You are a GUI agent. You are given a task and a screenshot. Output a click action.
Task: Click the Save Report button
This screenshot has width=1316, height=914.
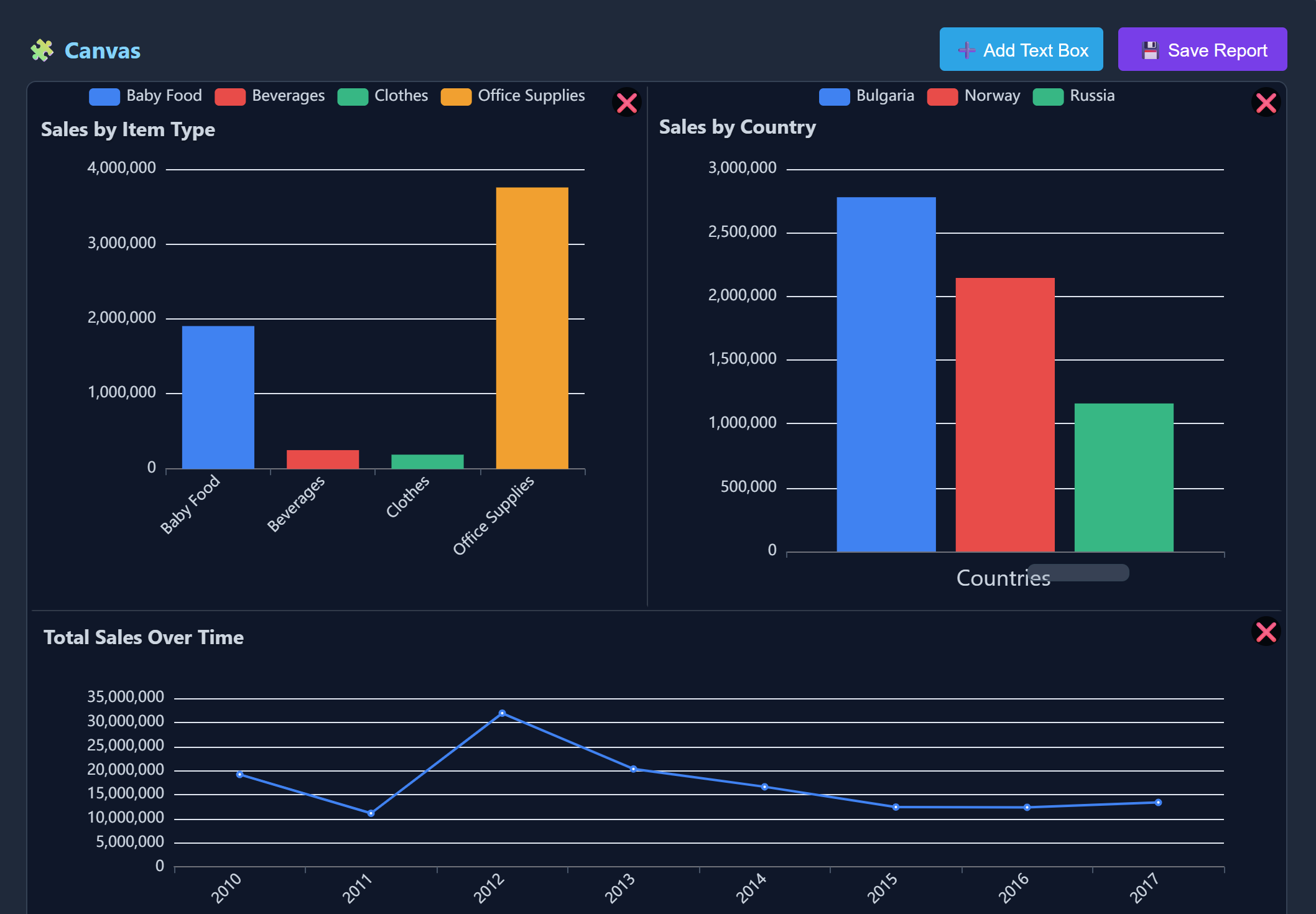[x=1202, y=50]
